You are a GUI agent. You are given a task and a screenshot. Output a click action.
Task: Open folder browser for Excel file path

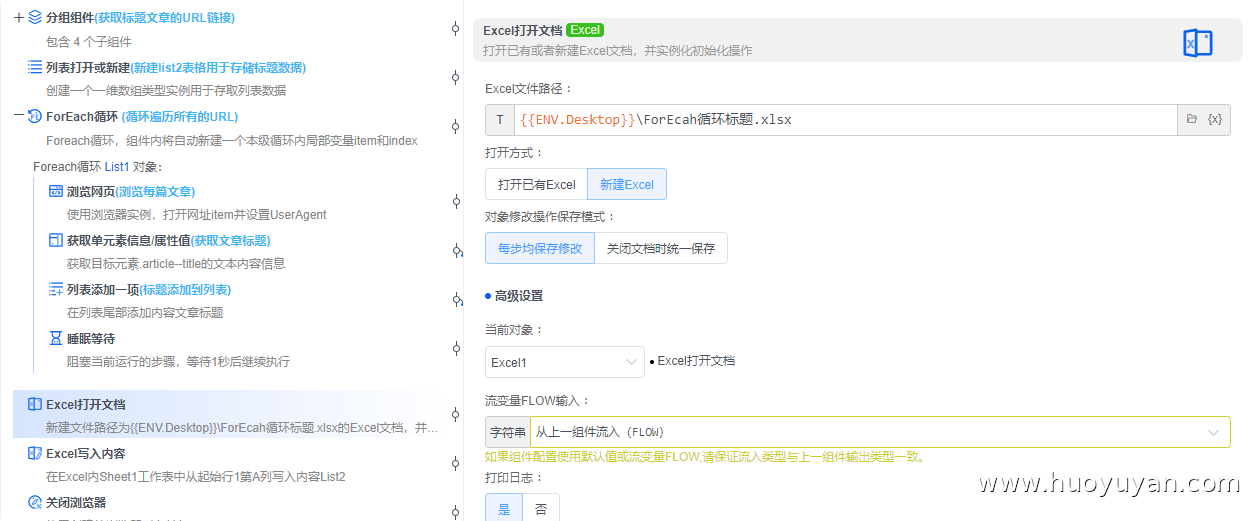(x=1192, y=119)
